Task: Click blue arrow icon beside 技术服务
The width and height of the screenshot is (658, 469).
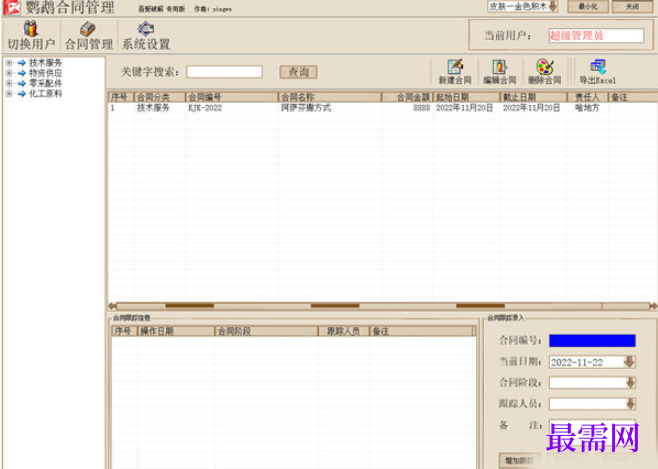Action: click(22, 63)
